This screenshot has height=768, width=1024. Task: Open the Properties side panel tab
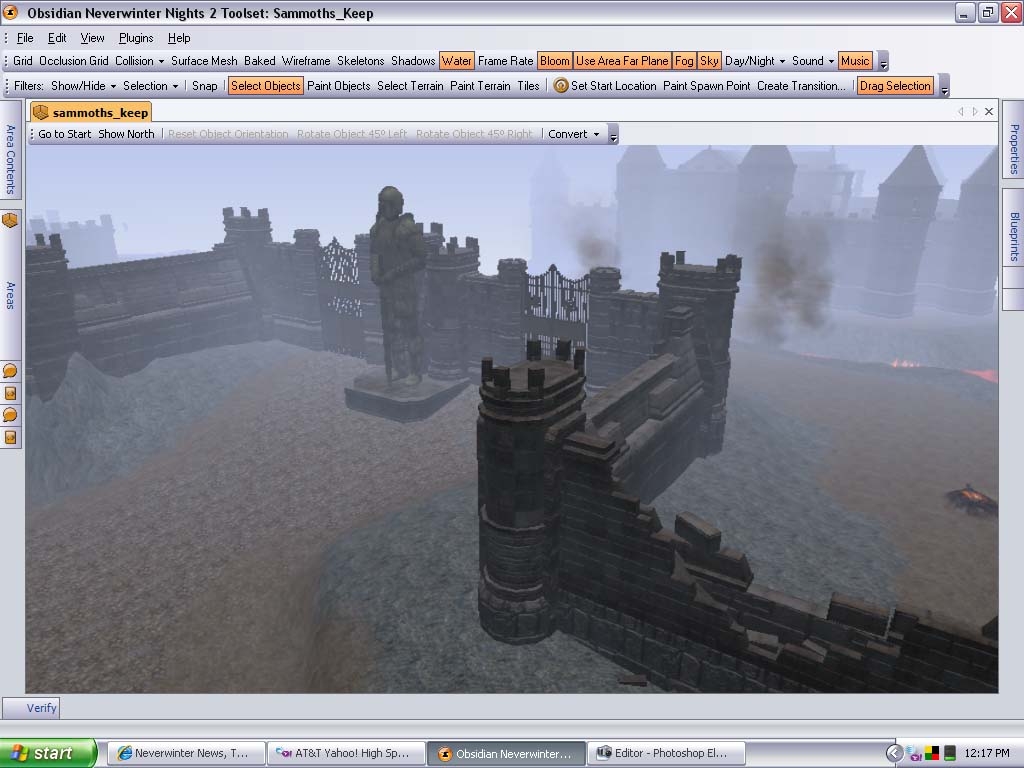coord(1013,148)
